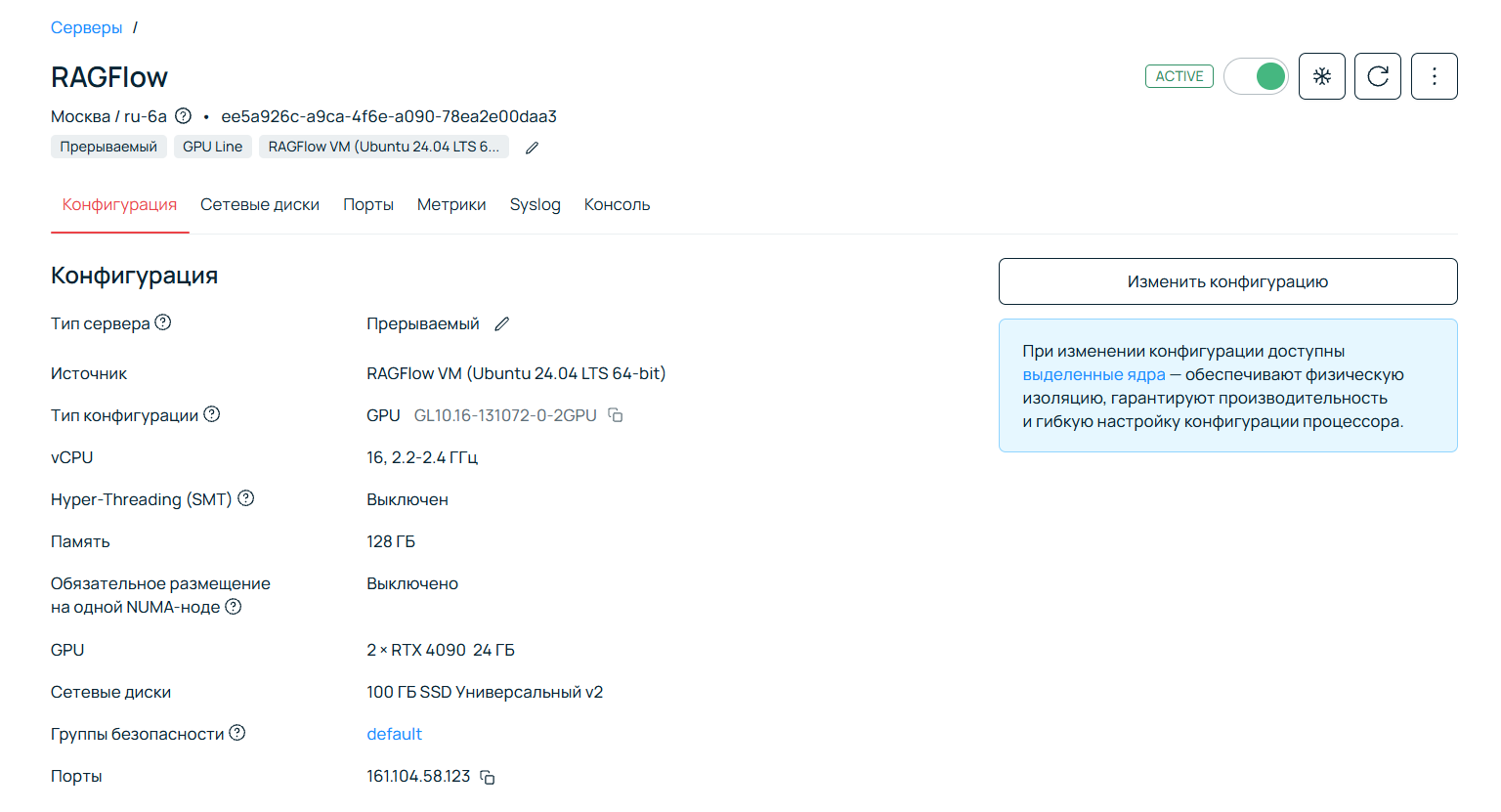This screenshot has width=1501, height=812.
Task: Click the help icon beside Тип сервера
Action: (163, 322)
